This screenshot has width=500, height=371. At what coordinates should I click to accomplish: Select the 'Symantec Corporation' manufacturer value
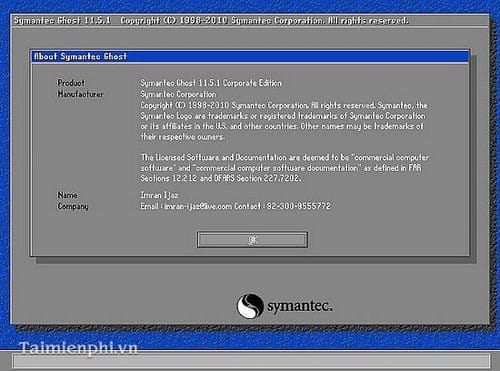(178, 94)
